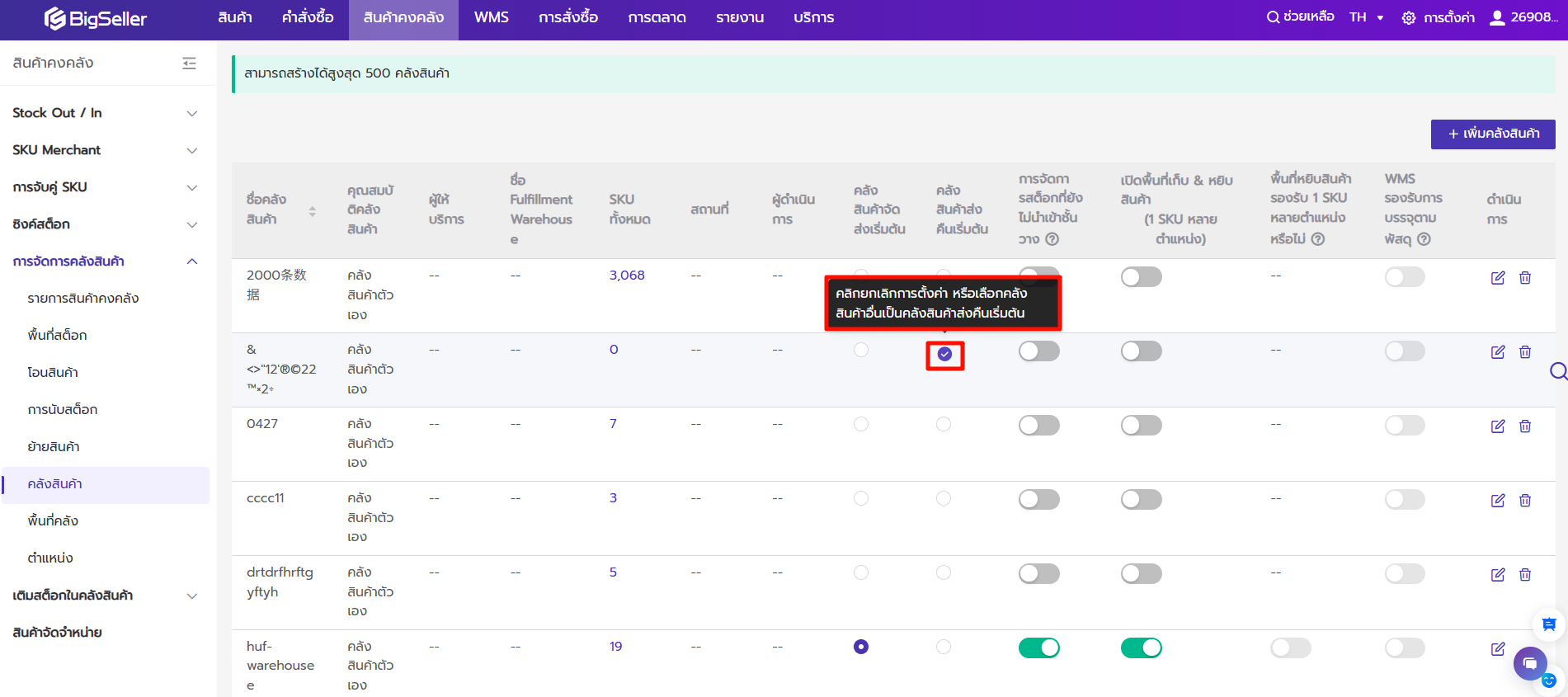1568x697 pixels.
Task: Toggle multi-location switch for &<>"12 row
Action: pos(1142,351)
